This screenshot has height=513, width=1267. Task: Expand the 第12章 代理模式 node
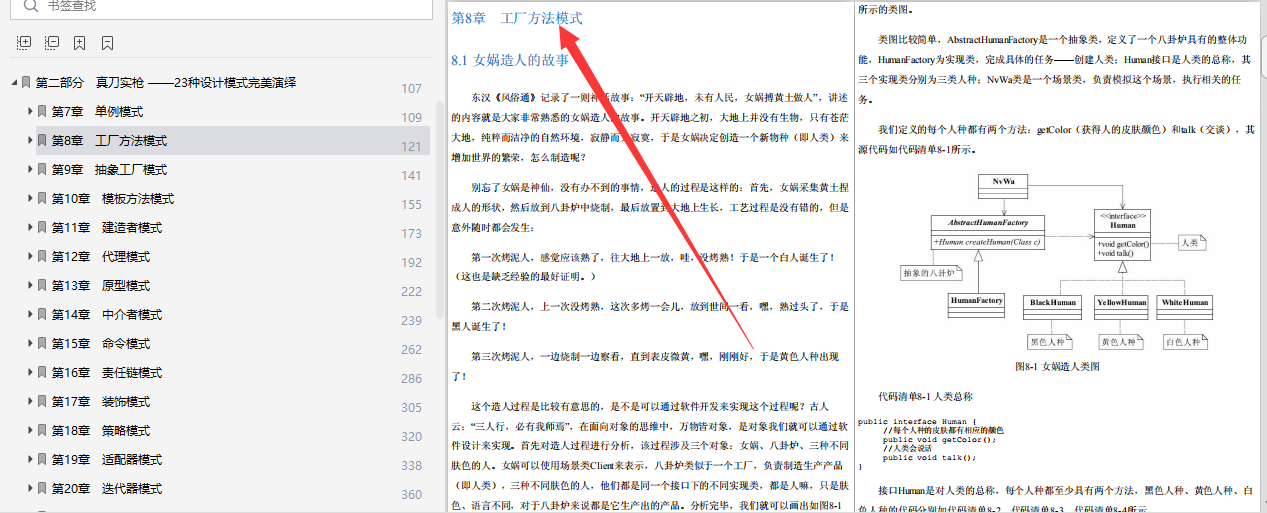30,257
